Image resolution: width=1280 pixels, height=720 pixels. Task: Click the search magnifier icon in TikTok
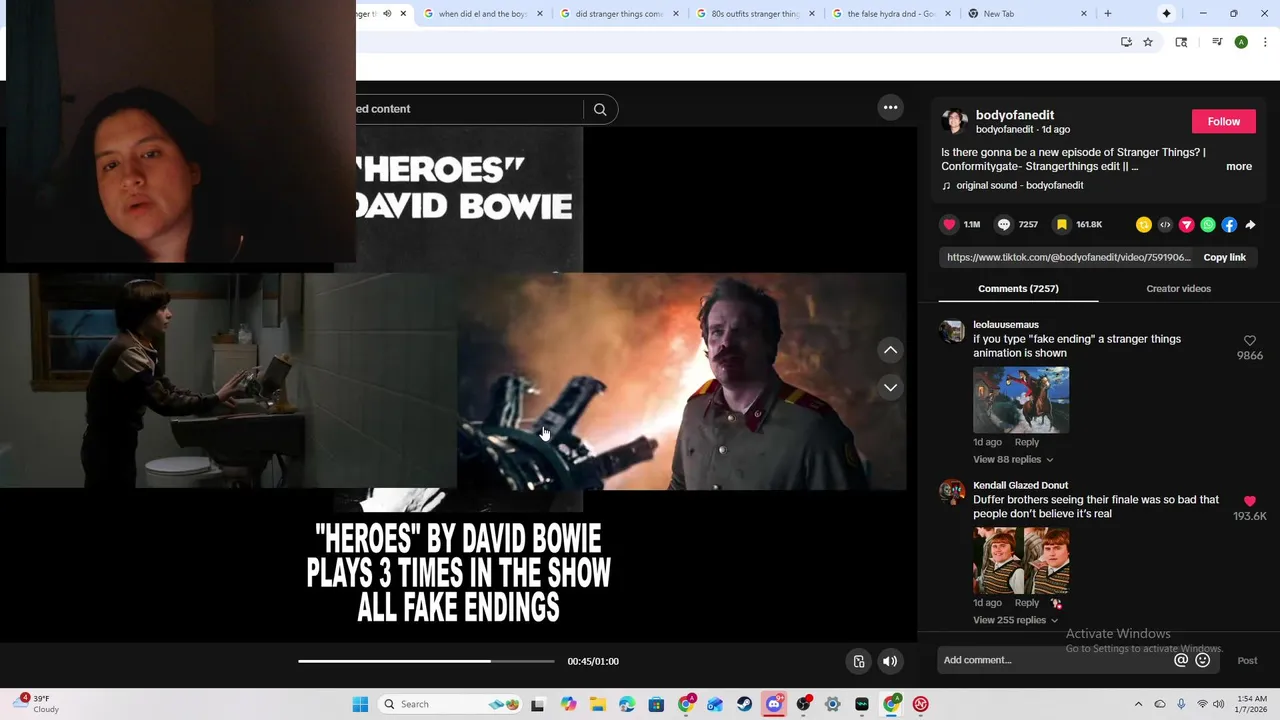[x=600, y=110]
